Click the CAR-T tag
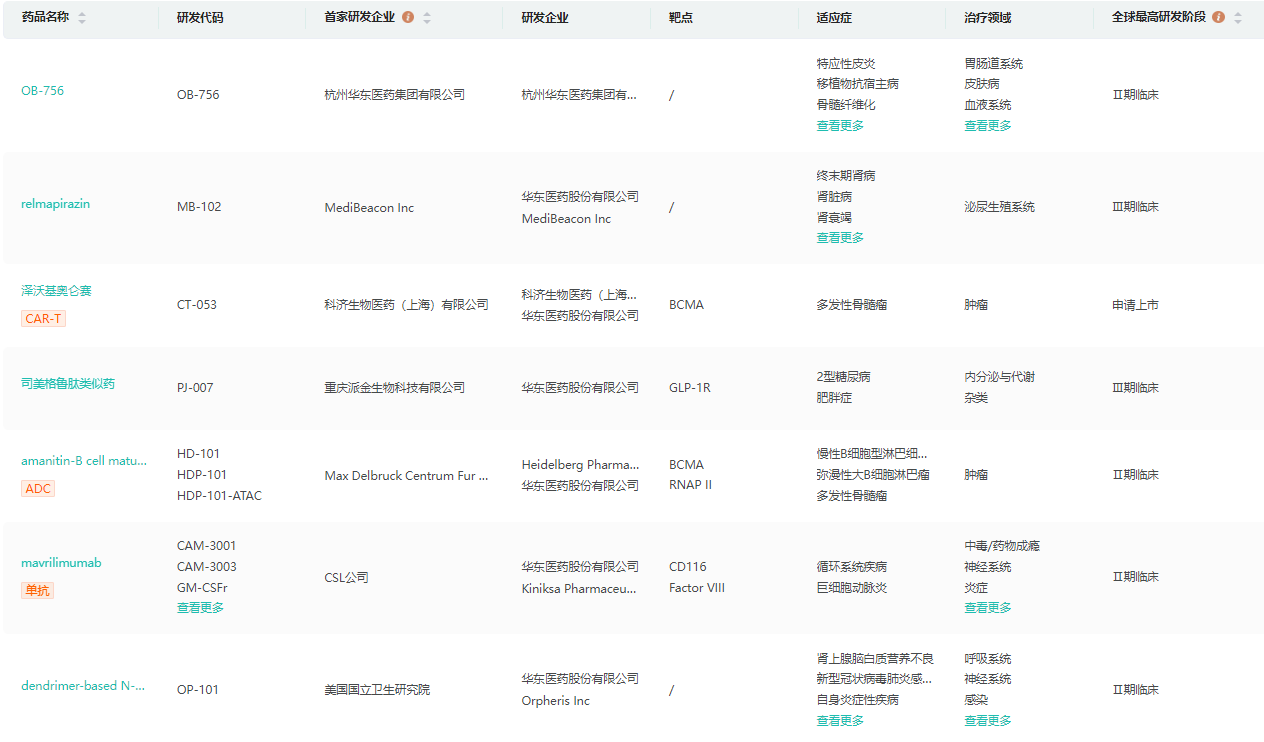The width and height of the screenshot is (1264, 742). coord(43,319)
